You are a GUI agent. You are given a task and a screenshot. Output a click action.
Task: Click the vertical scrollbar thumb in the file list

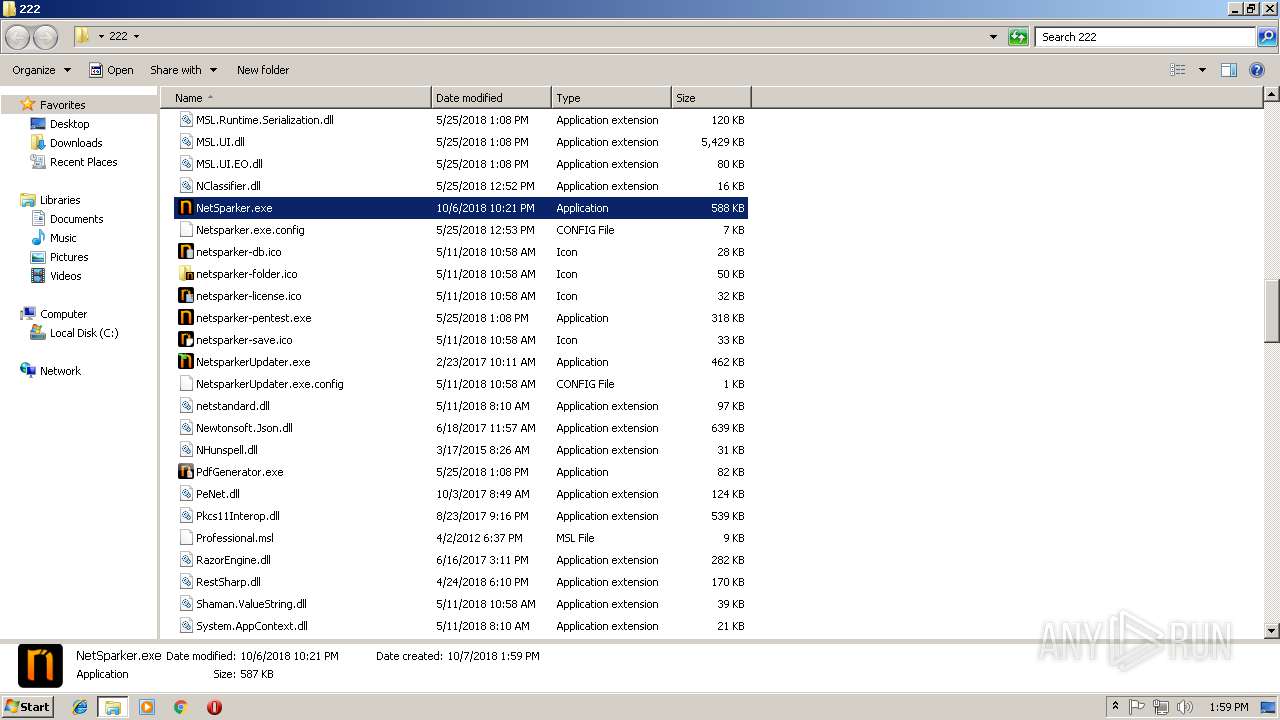tap(1272, 310)
